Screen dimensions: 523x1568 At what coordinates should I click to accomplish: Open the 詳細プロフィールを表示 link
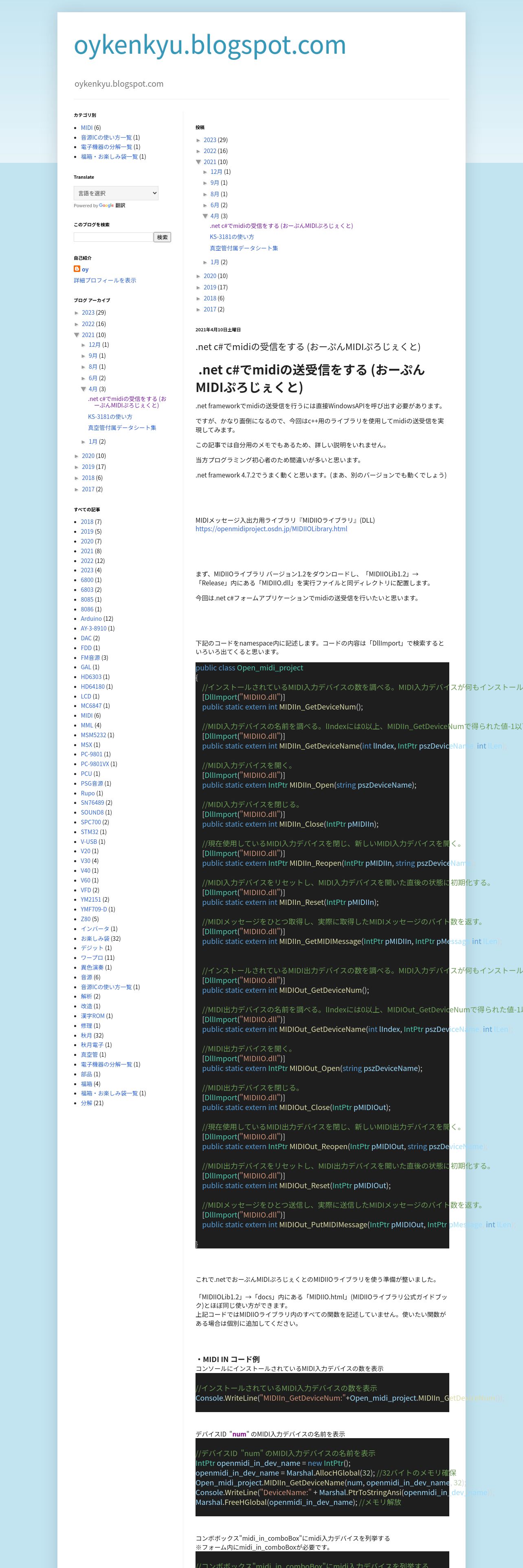(x=105, y=280)
